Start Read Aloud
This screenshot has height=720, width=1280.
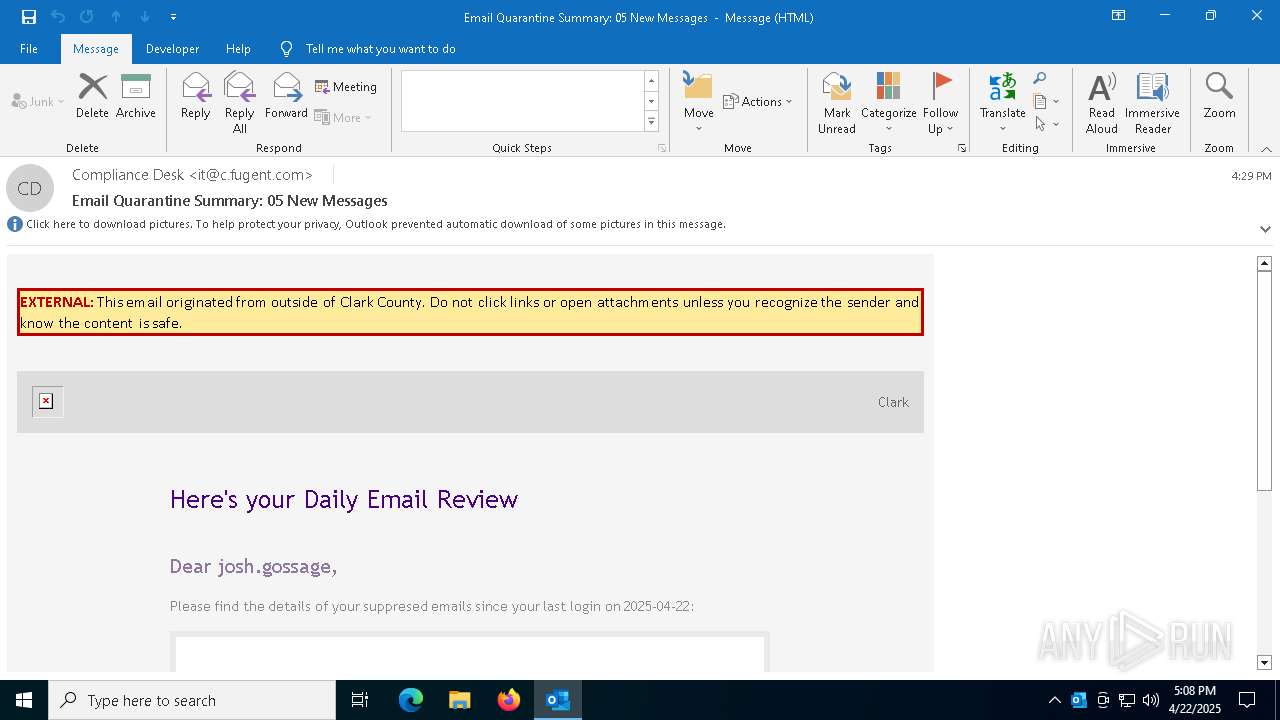click(x=1102, y=102)
